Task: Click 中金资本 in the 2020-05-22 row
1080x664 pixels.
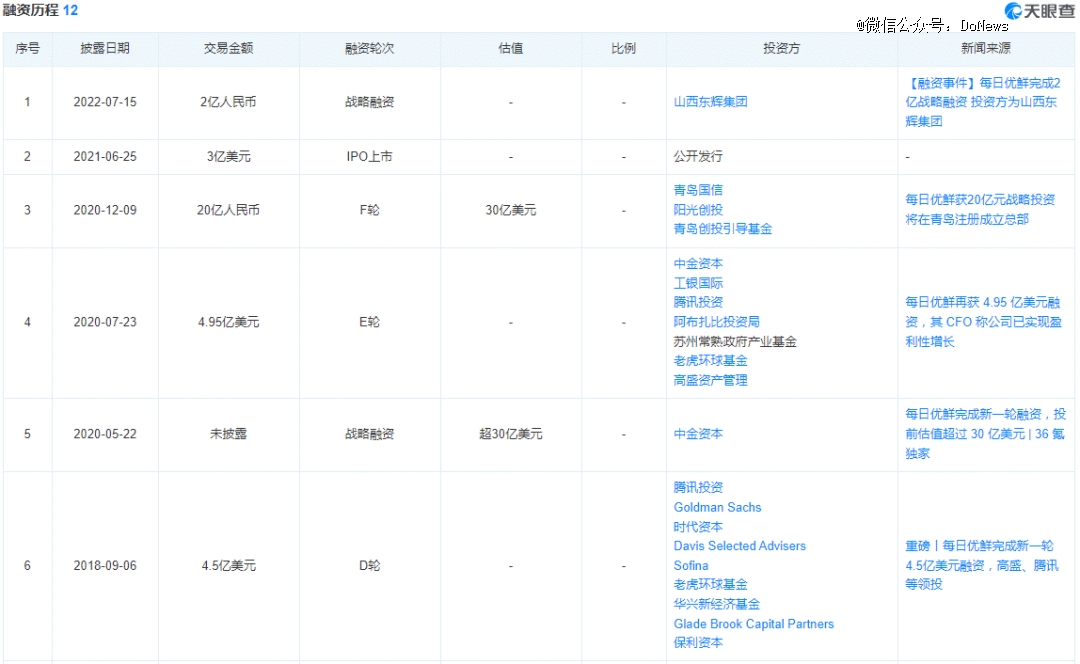Action: 698,434
